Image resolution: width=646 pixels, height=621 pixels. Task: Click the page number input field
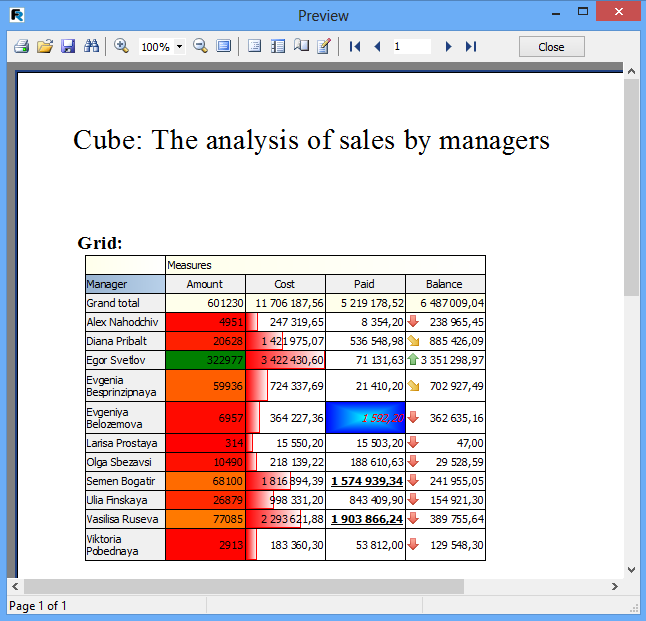(410, 47)
